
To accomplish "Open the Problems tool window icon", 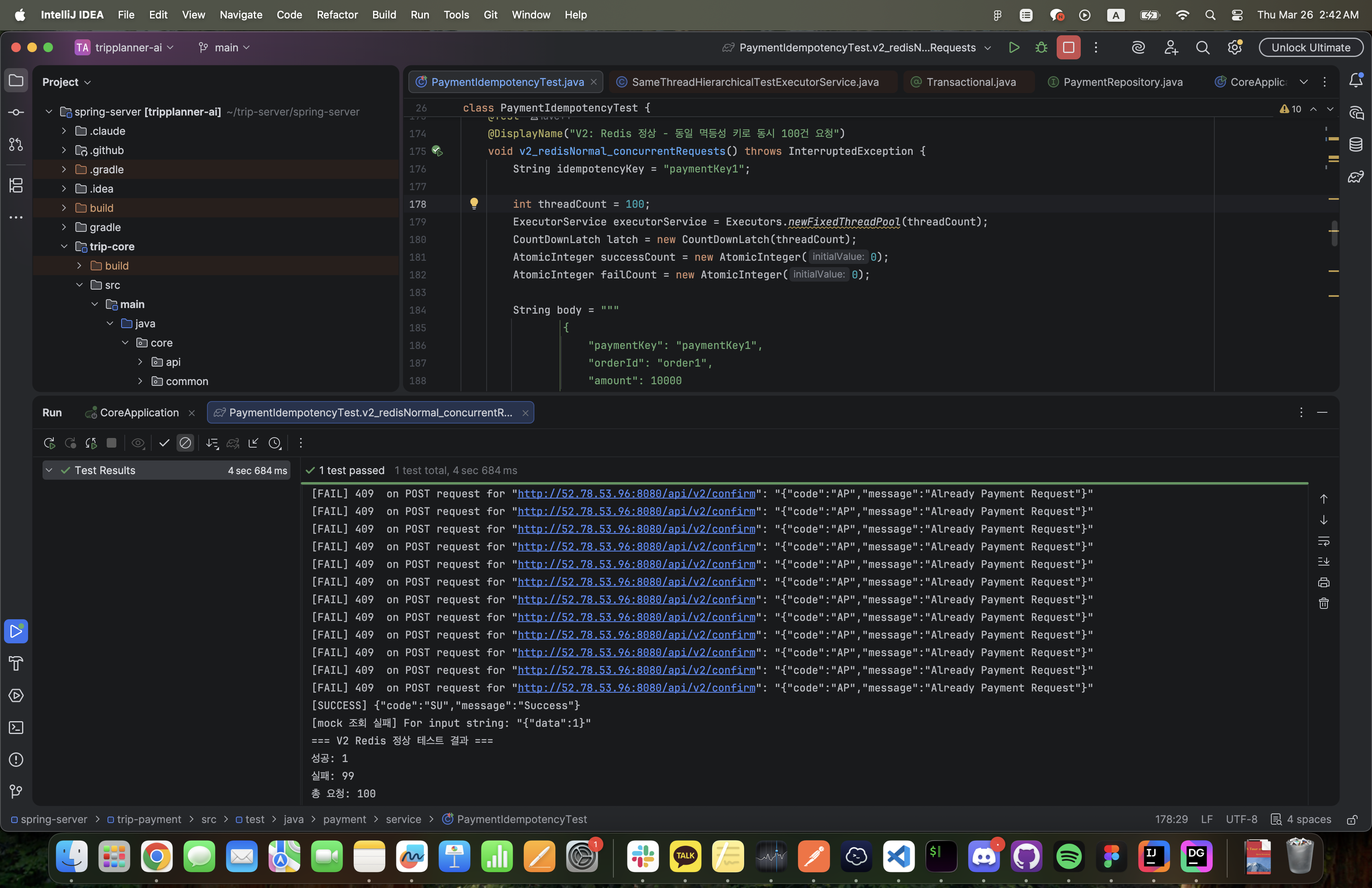I will (x=16, y=760).
